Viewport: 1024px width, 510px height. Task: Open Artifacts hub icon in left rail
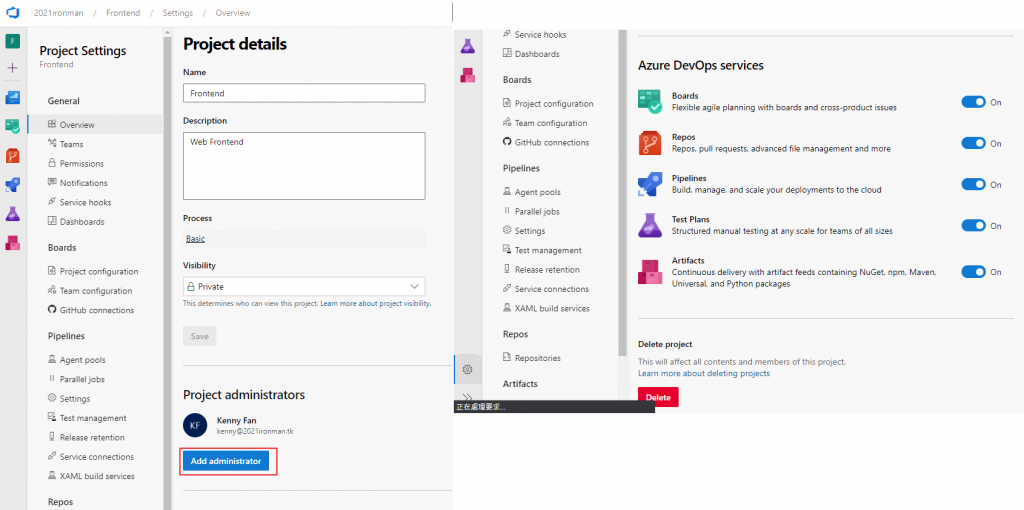tap(13, 242)
